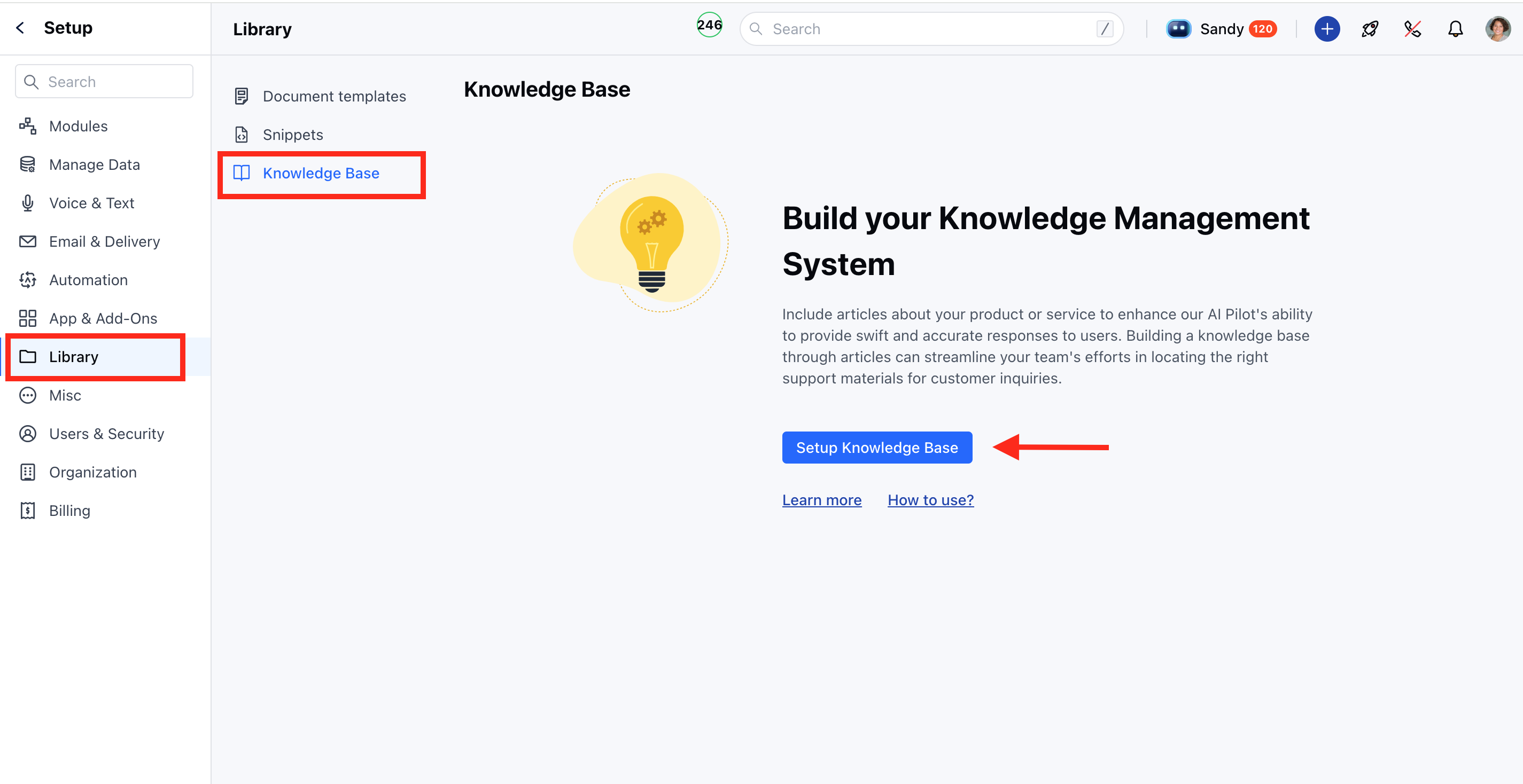The width and height of the screenshot is (1523, 784).
Task: Click the Sandy 120 notification badge
Action: click(x=1263, y=28)
